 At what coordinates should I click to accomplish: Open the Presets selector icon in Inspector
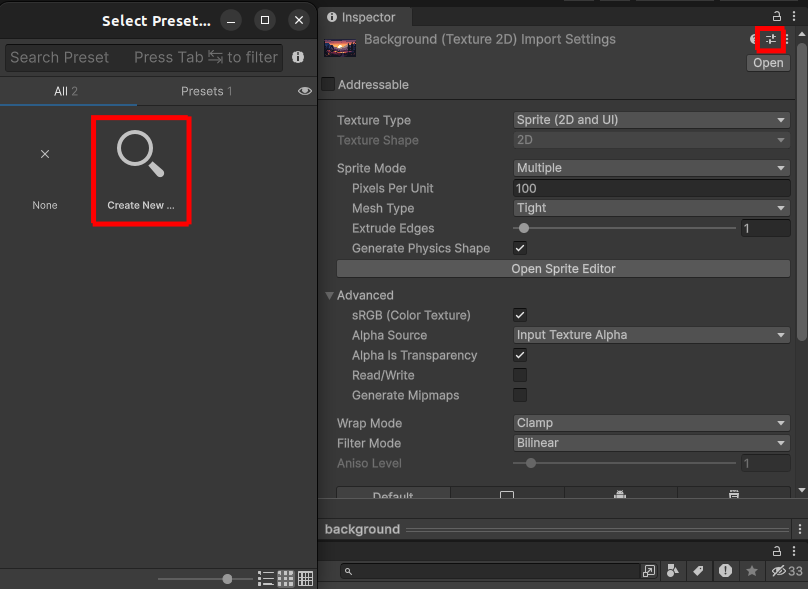point(771,39)
